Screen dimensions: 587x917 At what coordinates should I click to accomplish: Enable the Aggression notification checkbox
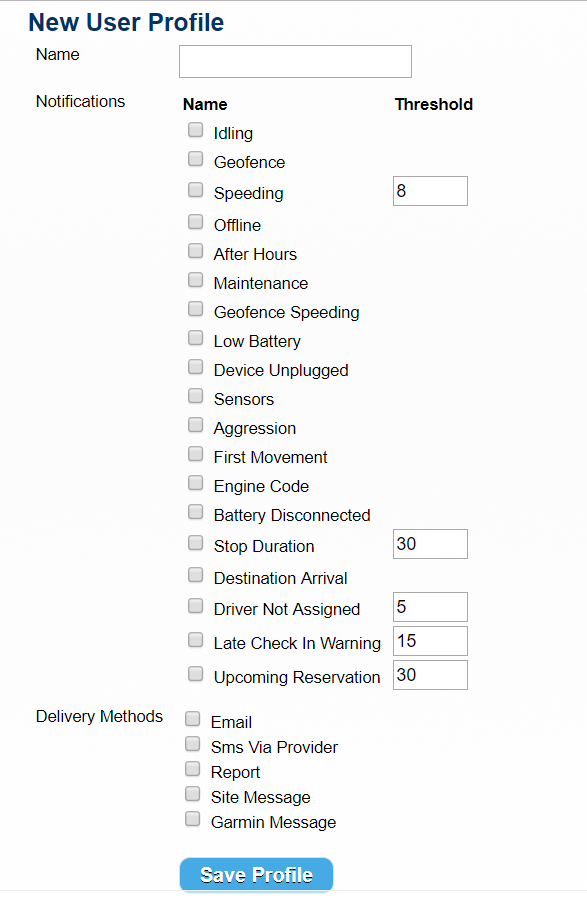coord(195,425)
